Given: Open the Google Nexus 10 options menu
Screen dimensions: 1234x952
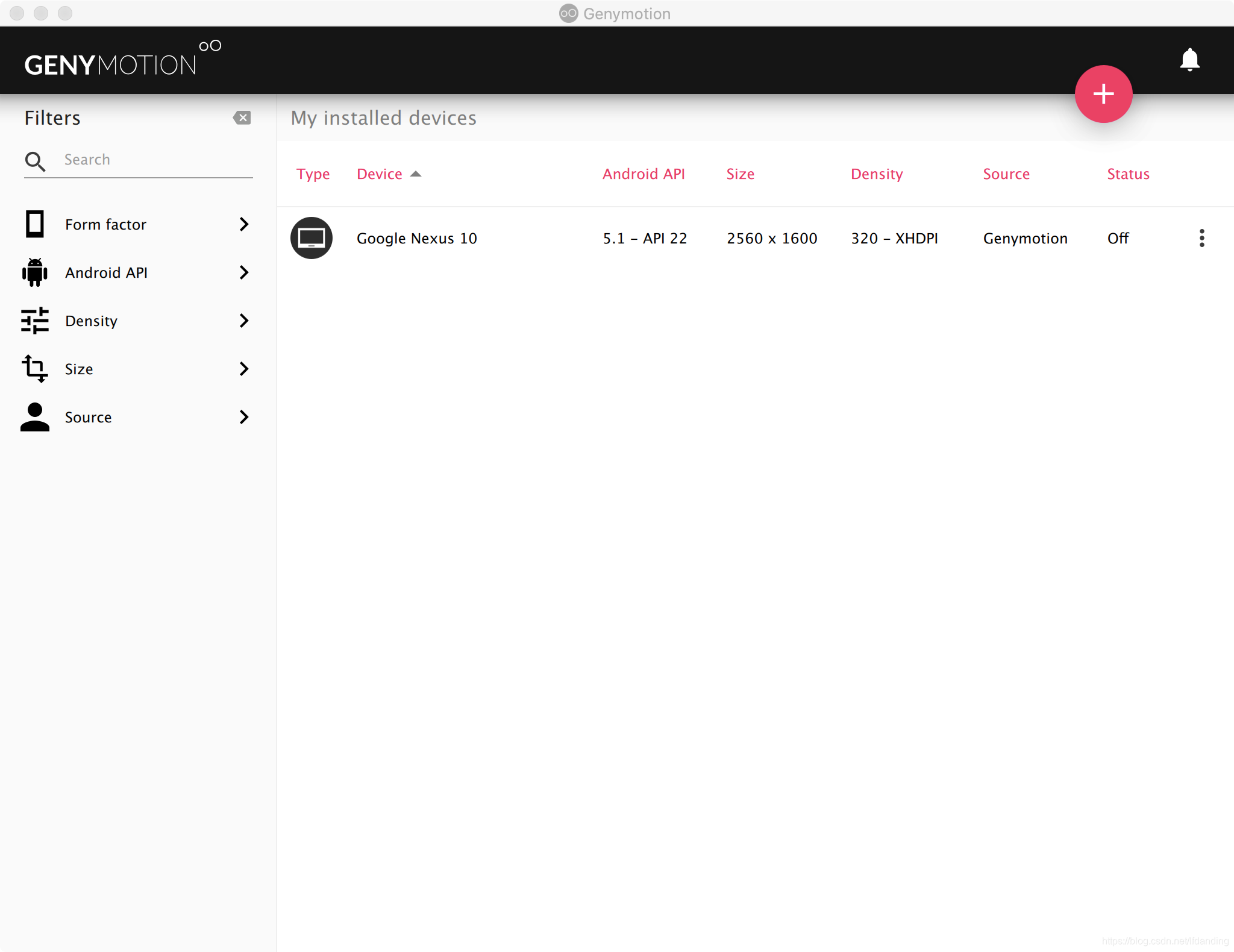Looking at the screenshot, I should click(1202, 238).
